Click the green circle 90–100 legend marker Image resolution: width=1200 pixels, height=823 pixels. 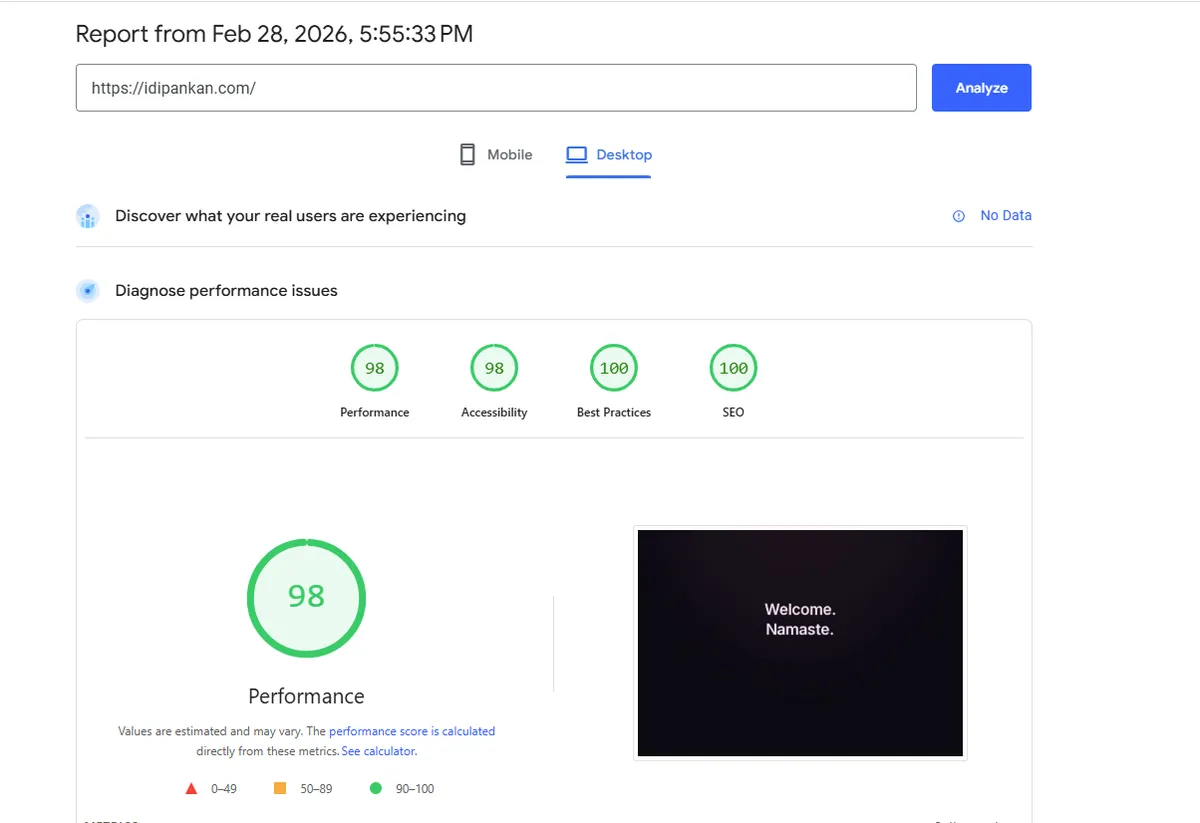(376, 788)
